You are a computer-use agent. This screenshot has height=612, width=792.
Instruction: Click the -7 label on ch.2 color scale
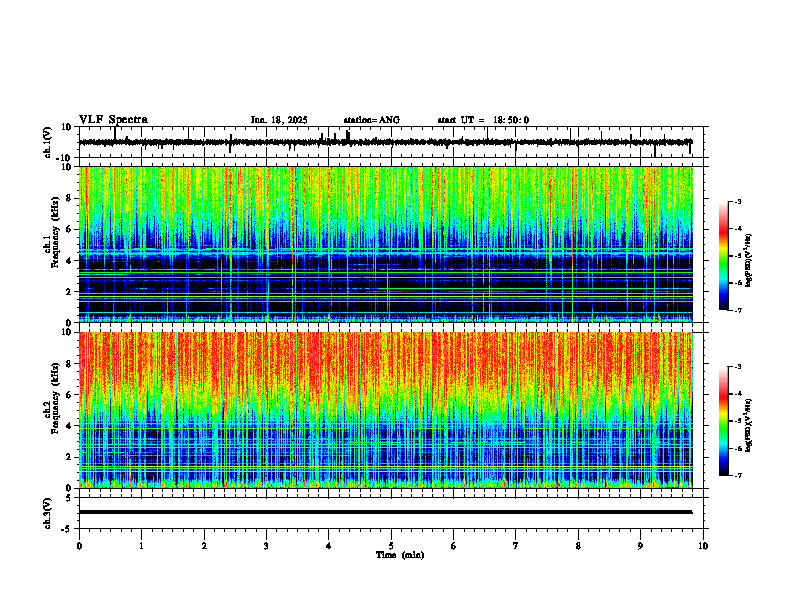pos(737,475)
